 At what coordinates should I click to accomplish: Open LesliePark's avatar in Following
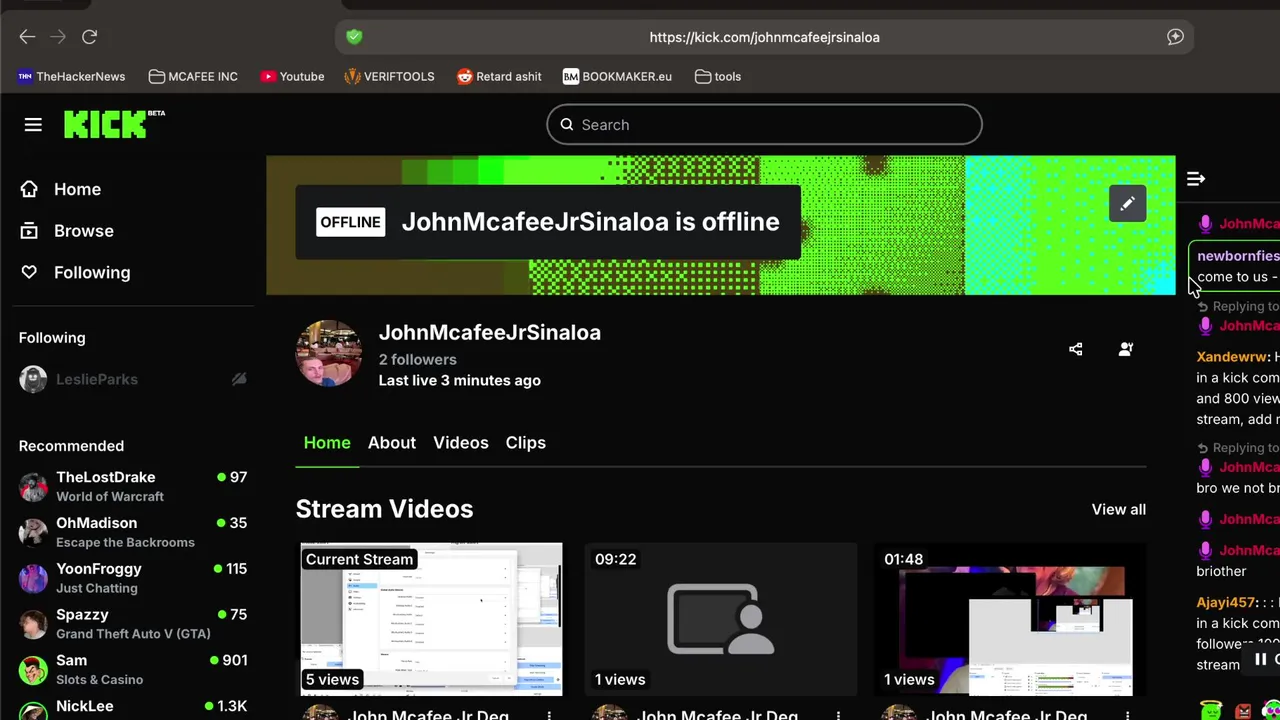click(x=33, y=379)
